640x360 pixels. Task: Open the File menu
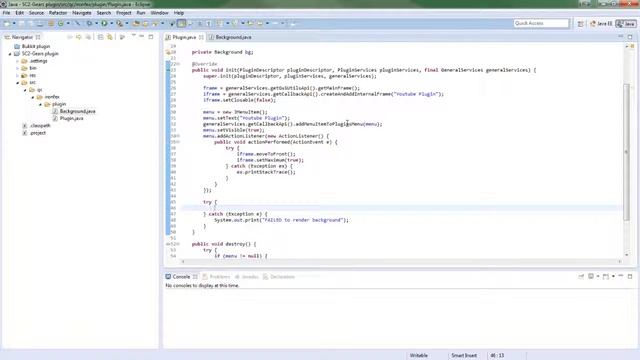click(x=6, y=13)
